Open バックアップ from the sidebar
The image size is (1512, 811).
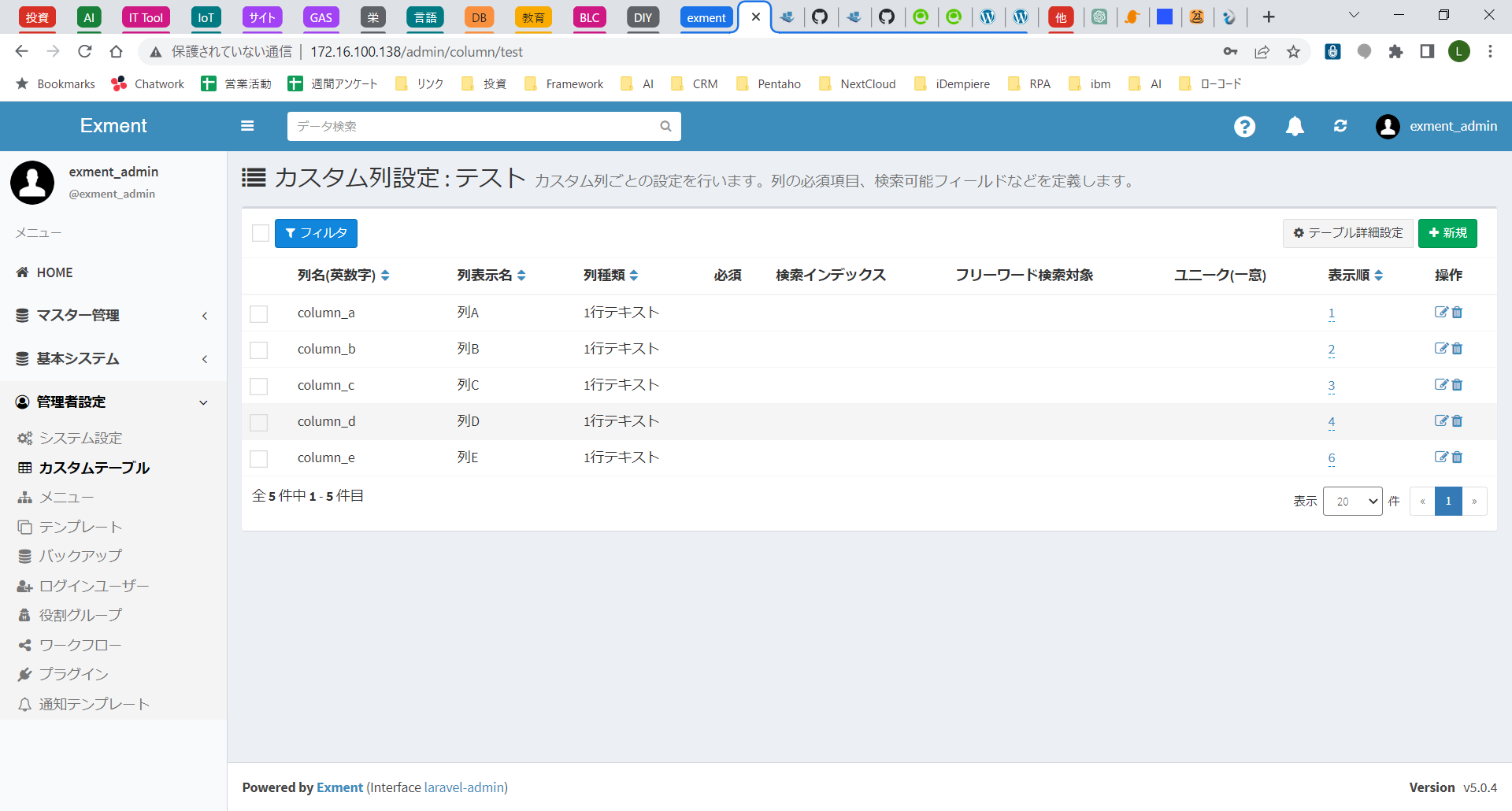[79, 556]
